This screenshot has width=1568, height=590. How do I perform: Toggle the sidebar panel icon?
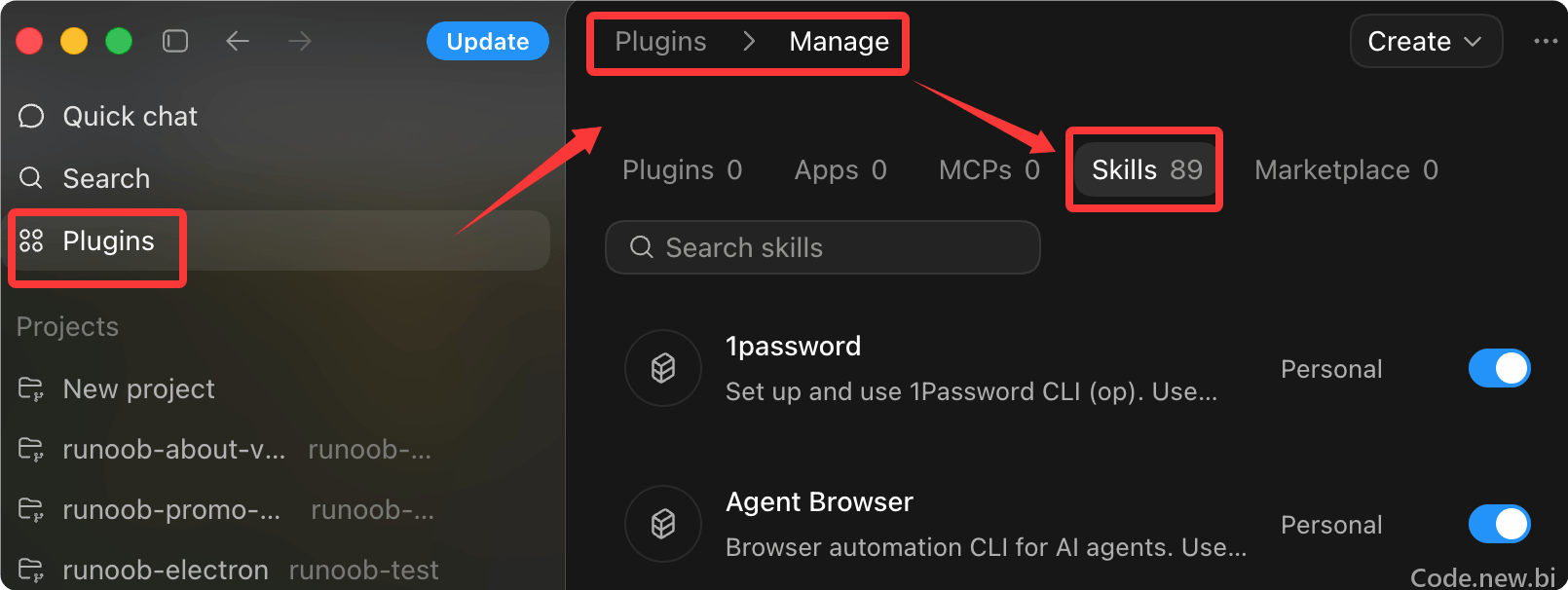pyautogui.click(x=175, y=41)
